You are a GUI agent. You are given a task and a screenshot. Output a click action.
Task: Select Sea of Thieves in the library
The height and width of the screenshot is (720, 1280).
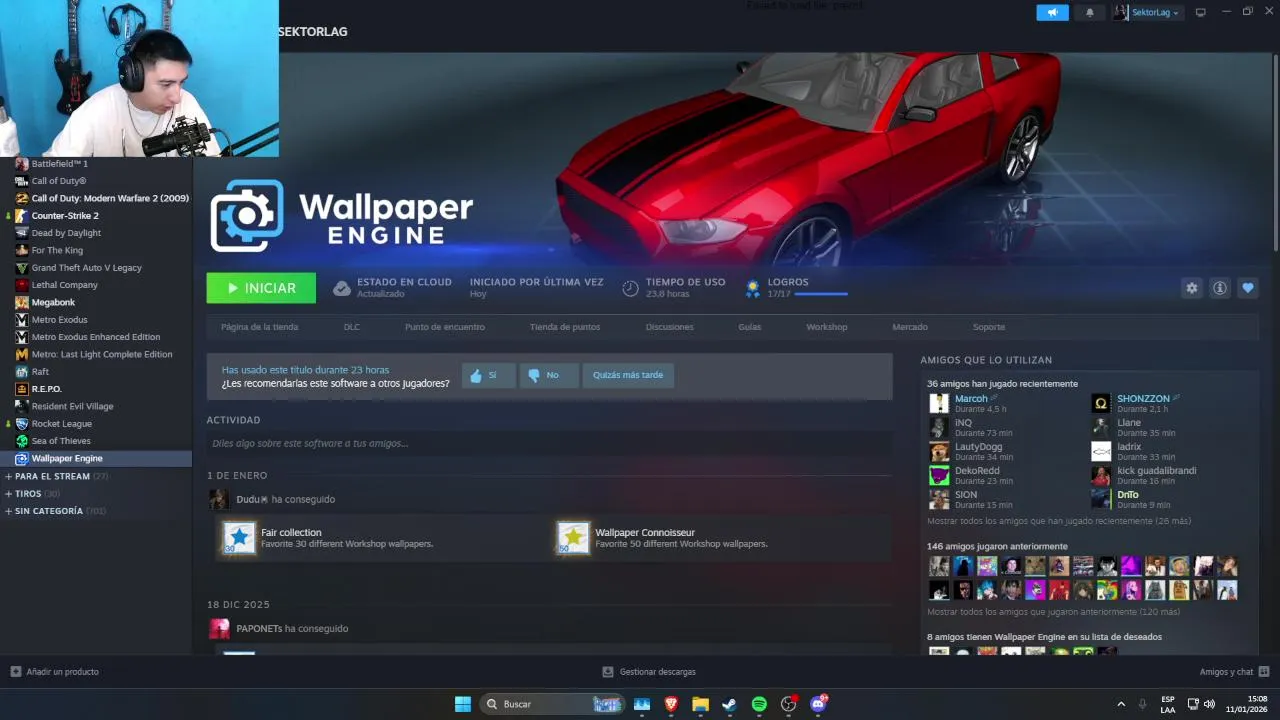(x=61, y=441)
